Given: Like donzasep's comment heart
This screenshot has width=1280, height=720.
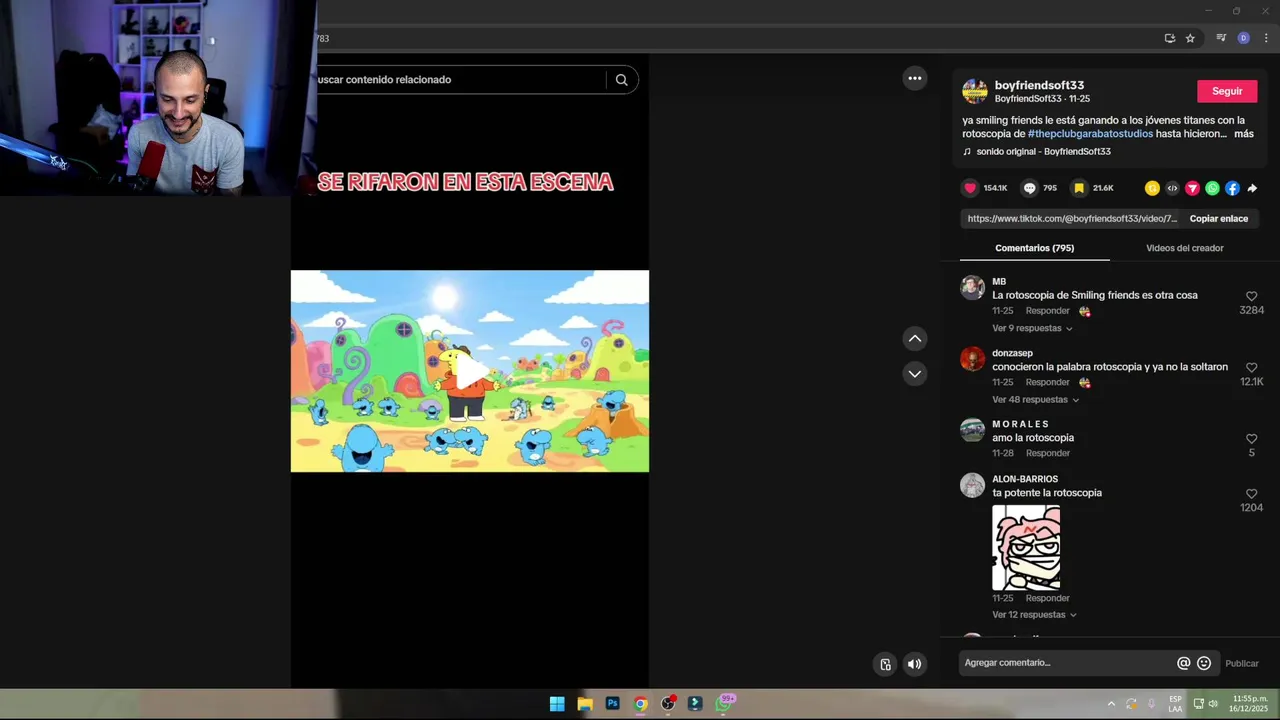Looking at the screenshot, I should click(1251, 368).
